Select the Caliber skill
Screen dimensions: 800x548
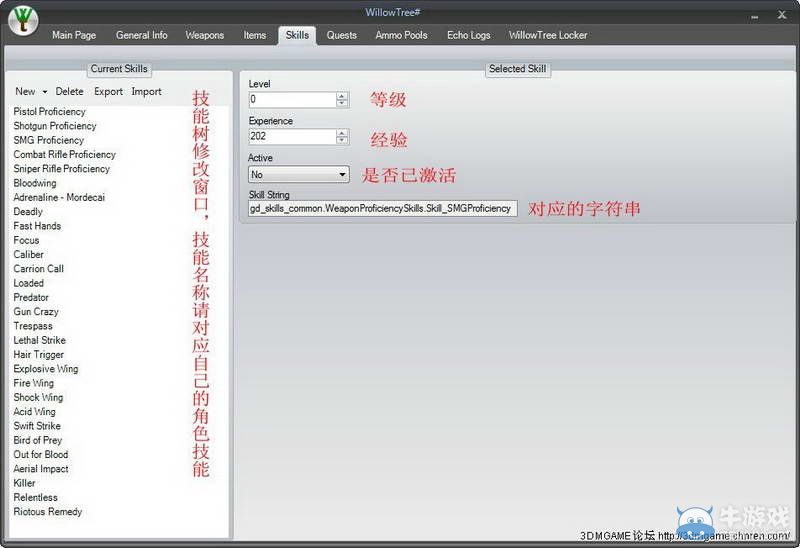[x=29, y=254]
